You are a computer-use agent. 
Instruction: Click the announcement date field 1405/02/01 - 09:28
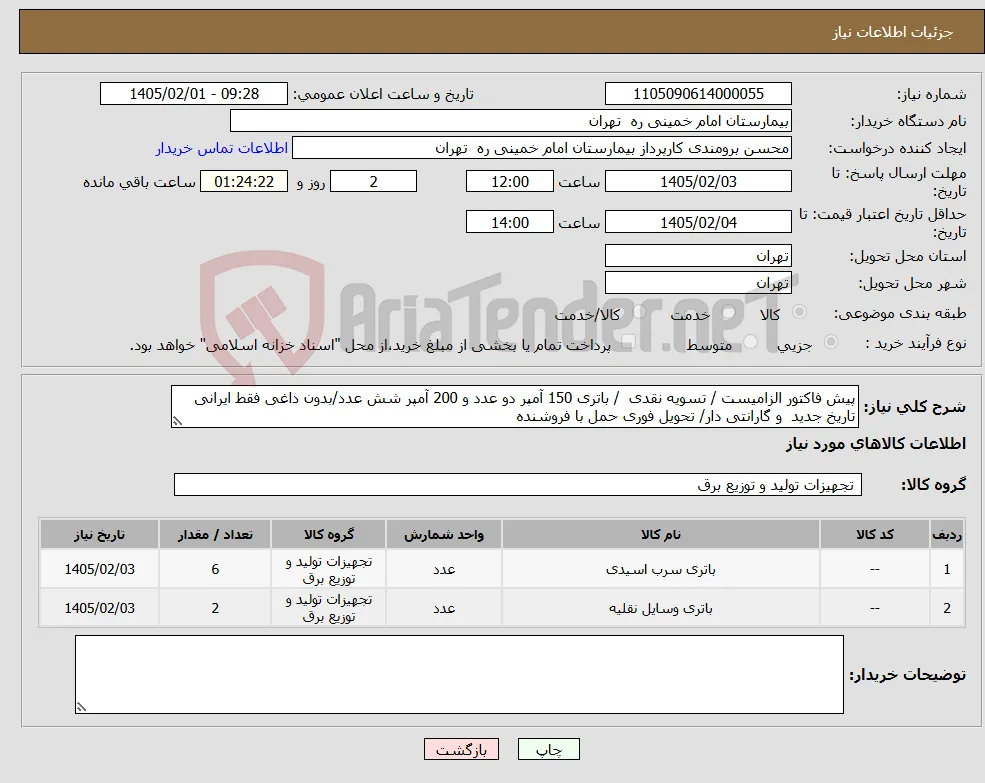pyautogui.click(x=193, y=94)
